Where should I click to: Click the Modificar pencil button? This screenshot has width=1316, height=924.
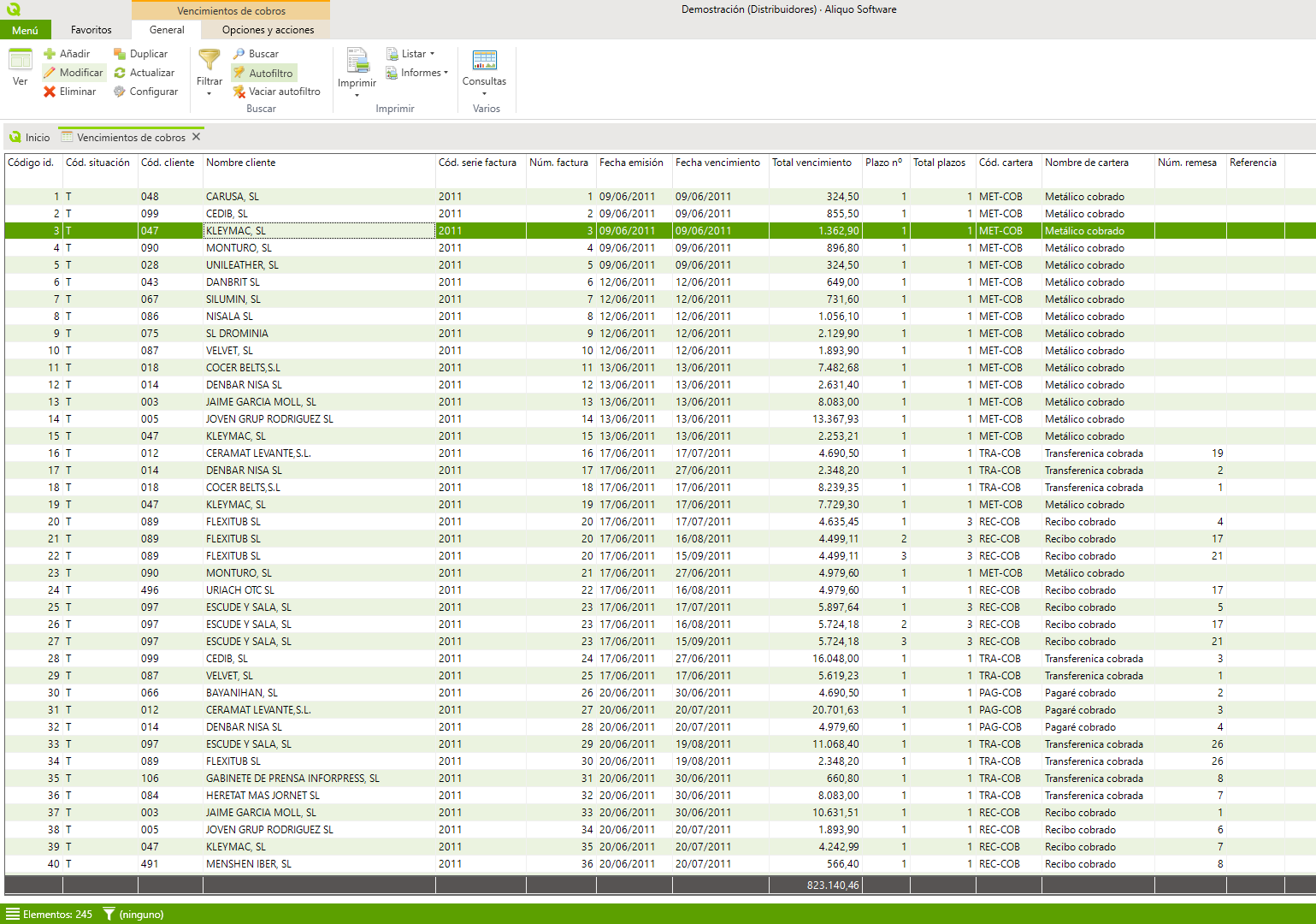pos(74,73)
